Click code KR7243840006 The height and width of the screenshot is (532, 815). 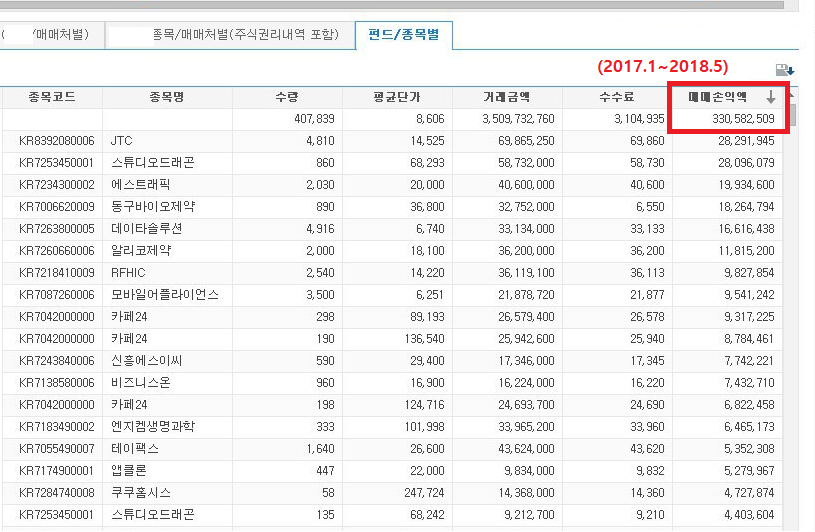coord(57,361)
